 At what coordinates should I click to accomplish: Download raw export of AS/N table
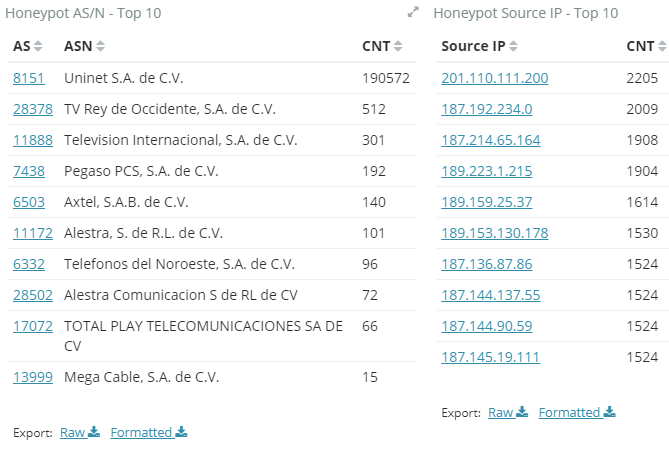coord(80,432)
